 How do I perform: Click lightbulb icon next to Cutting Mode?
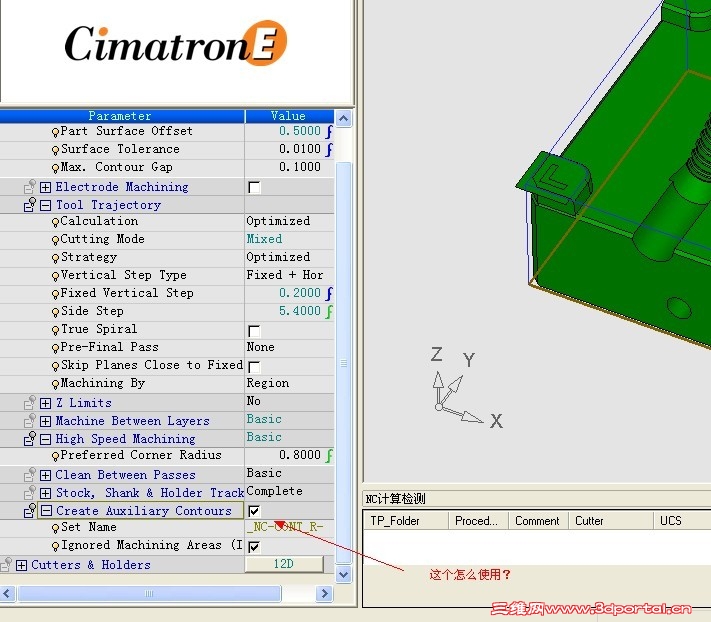pos(55,240)
